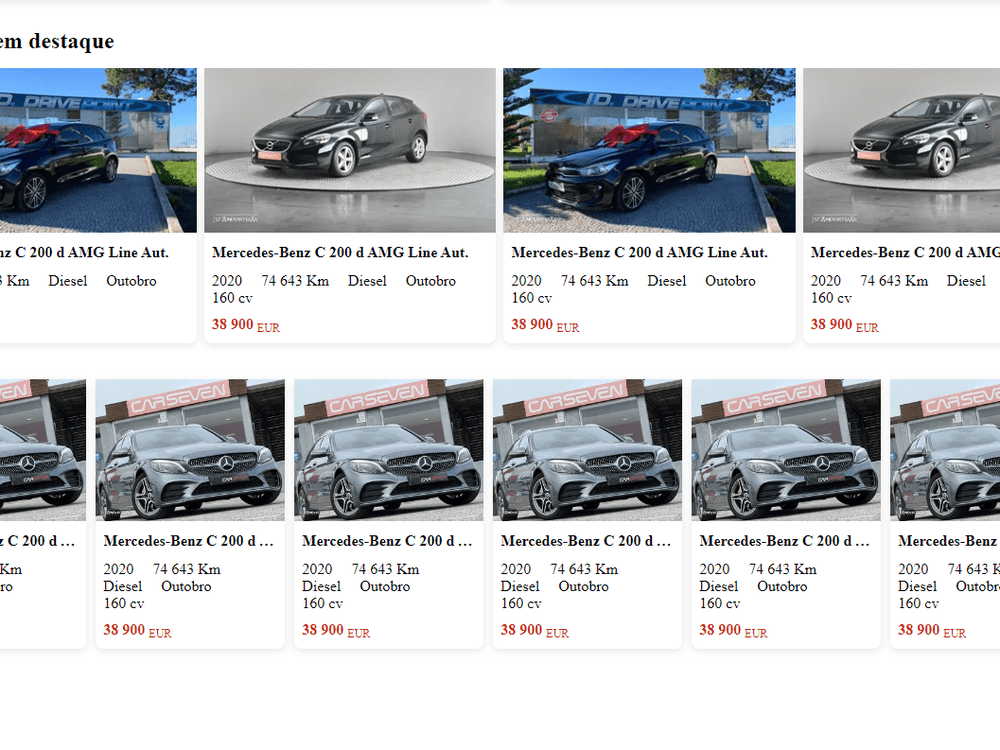The width and height of the screenshot is (1000, 750).
Task: Select the 38 900 EUR price under the fully visible Drive Point photo
Action: (x=545, y=325)
